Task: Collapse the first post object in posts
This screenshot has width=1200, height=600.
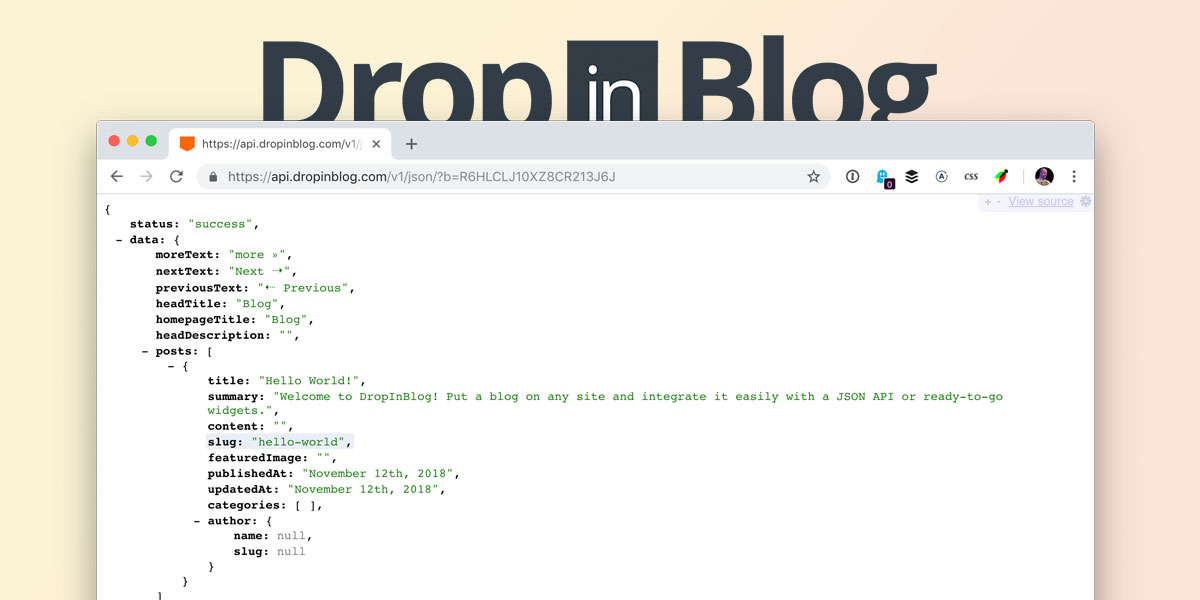Action: (172, 367)
